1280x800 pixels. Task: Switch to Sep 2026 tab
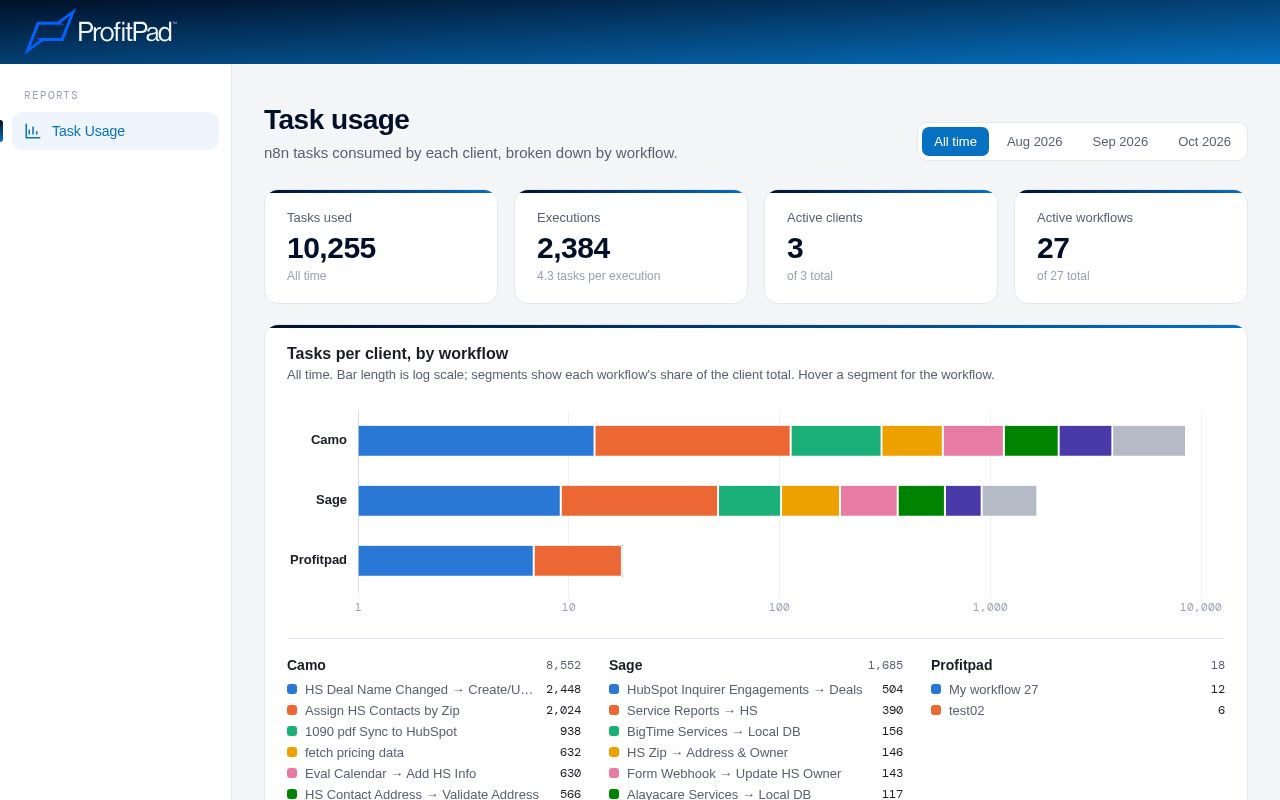(1120, 141)
